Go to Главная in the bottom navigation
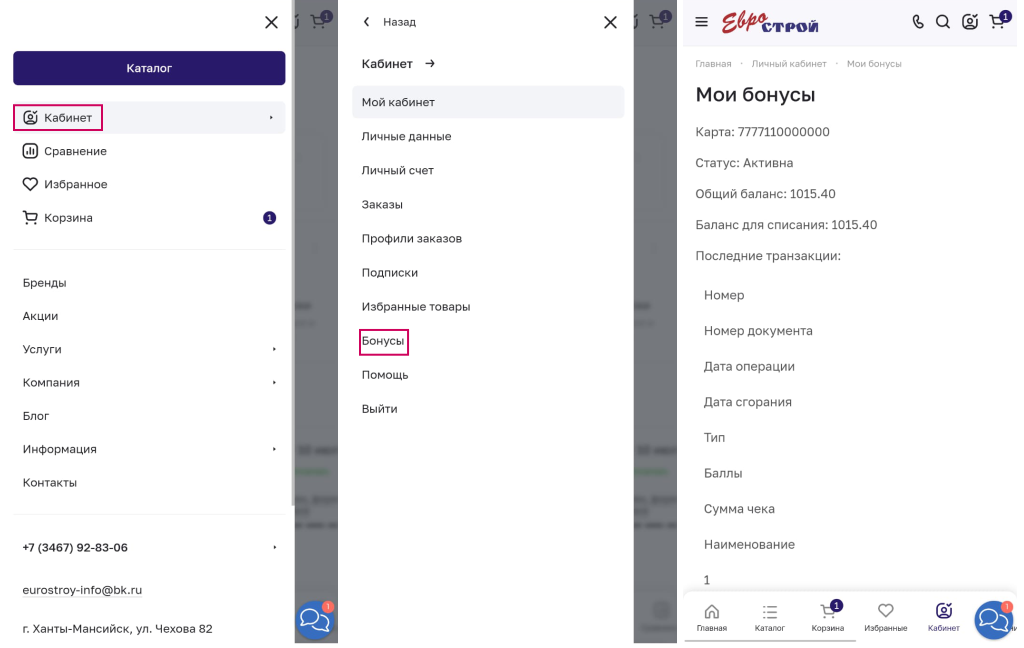 pos(712,617)
